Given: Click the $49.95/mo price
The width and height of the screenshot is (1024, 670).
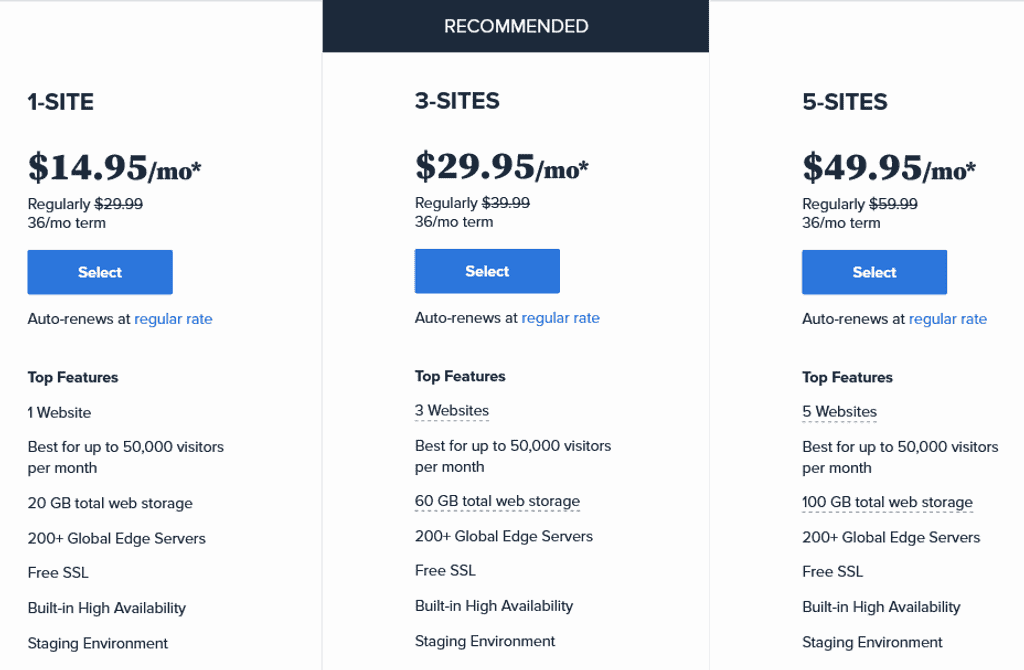Looking at the screenshot, I should pyautogui.click(x=889, y=168).
